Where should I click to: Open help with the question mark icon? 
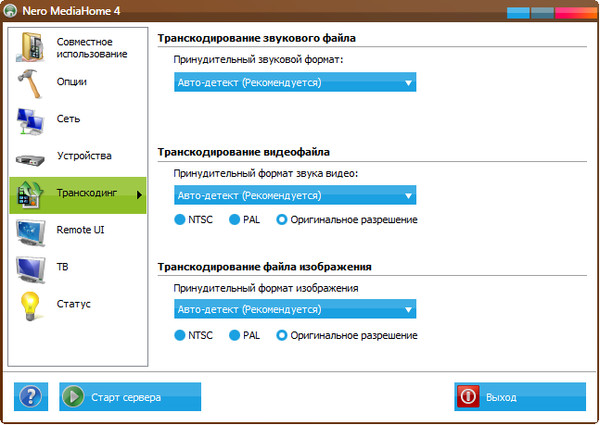pyautogui.click(x=31, y=397)
